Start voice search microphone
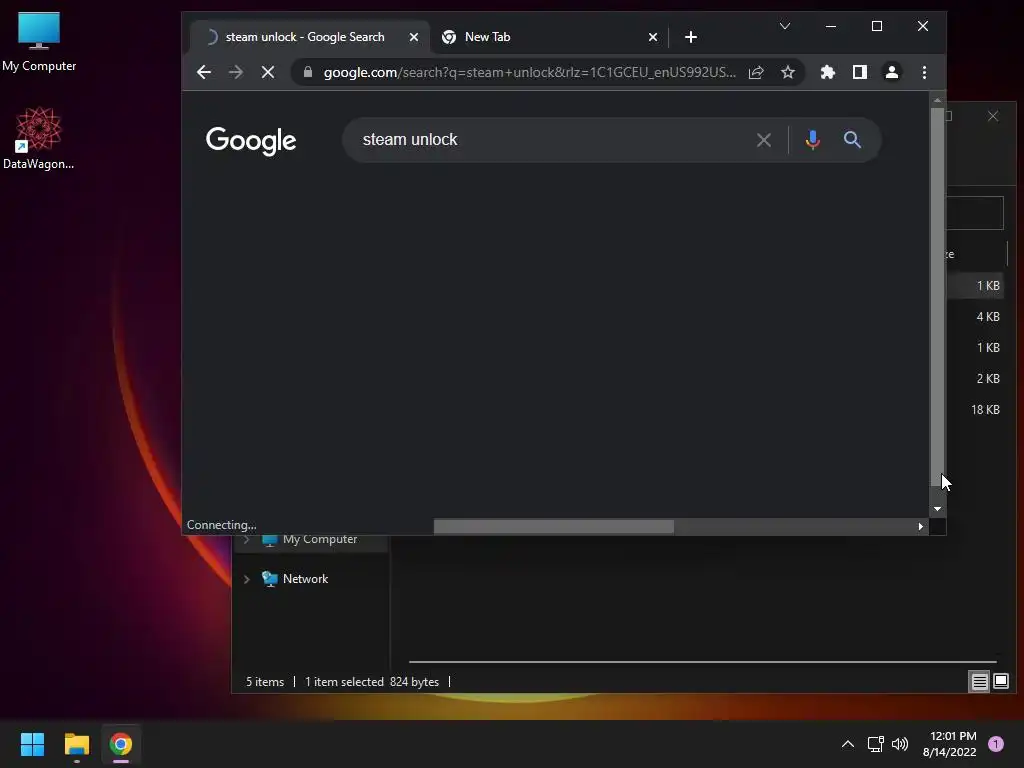The image size is (1024, 768). (x=812, y=140)
